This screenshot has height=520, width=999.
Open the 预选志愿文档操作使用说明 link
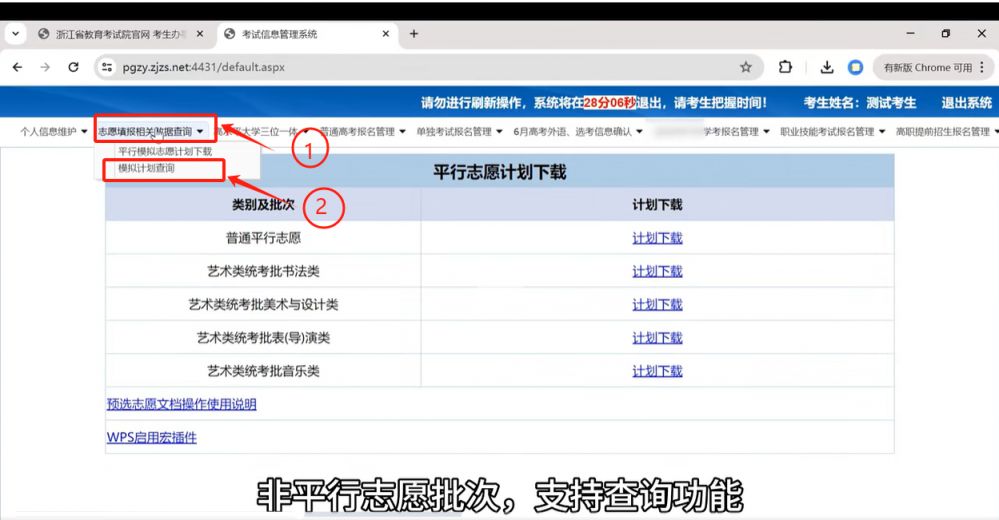pyautogui.click(x=181, y=404)
